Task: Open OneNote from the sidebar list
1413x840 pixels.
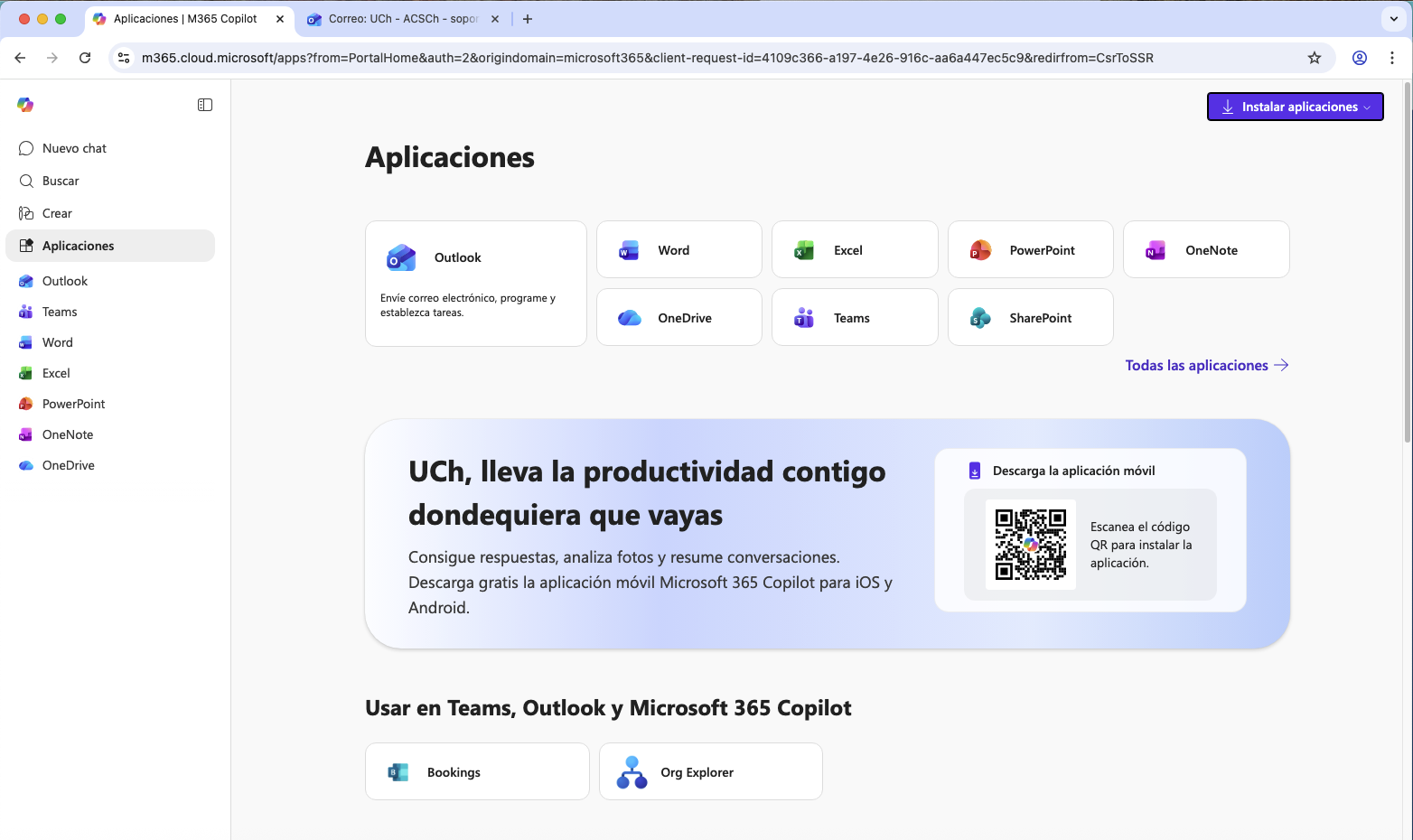Action: pyautogui.click(x=110, y=434)
